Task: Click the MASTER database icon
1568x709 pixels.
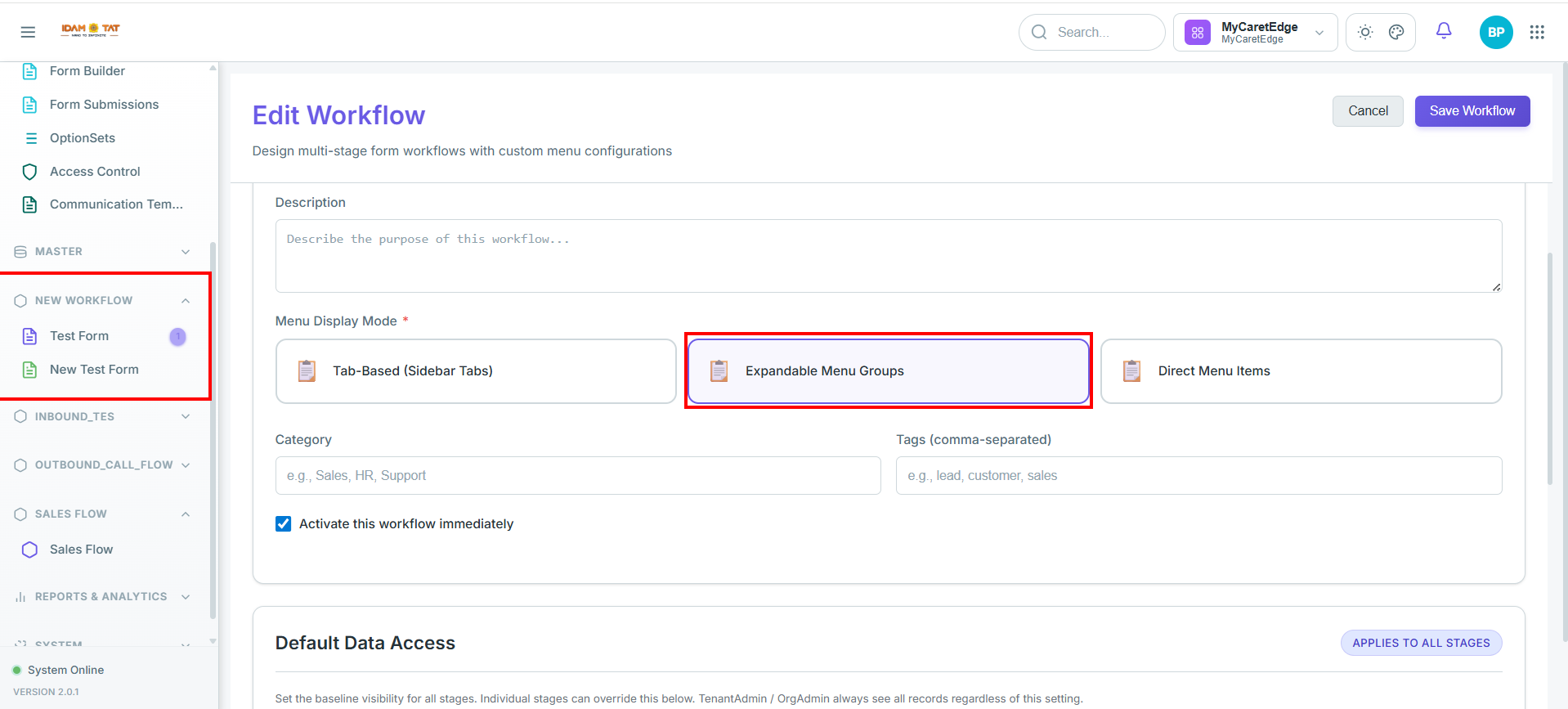Action: coord(20,252)
